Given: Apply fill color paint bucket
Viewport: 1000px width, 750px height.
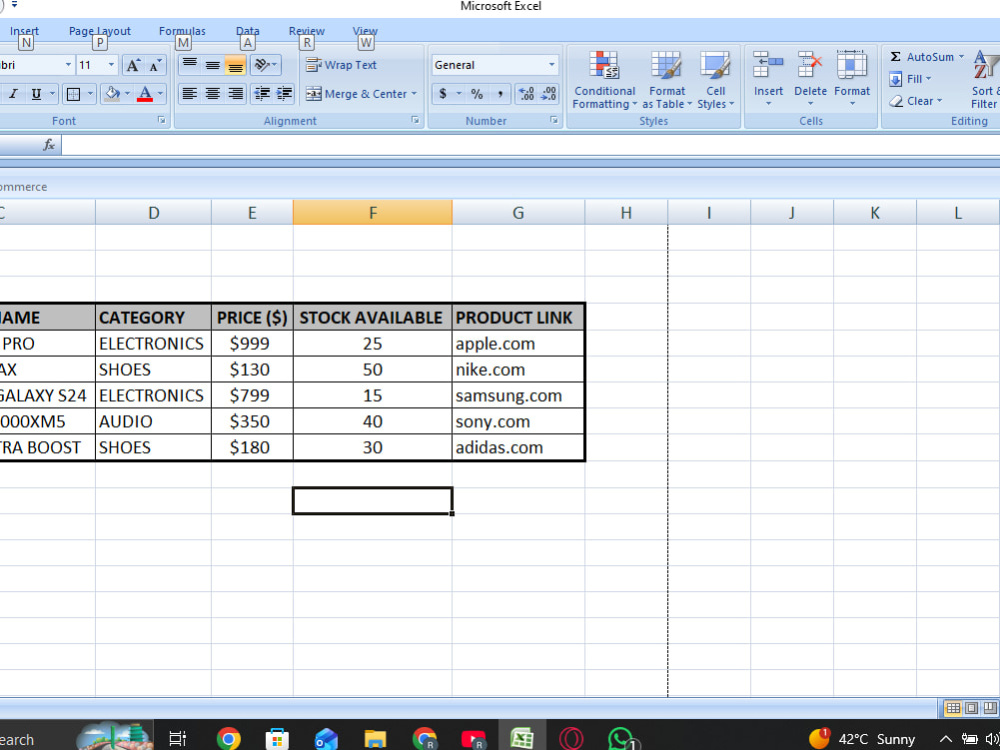Looking at the screenshot, I should pyautogui.click(x=112, y=94).
